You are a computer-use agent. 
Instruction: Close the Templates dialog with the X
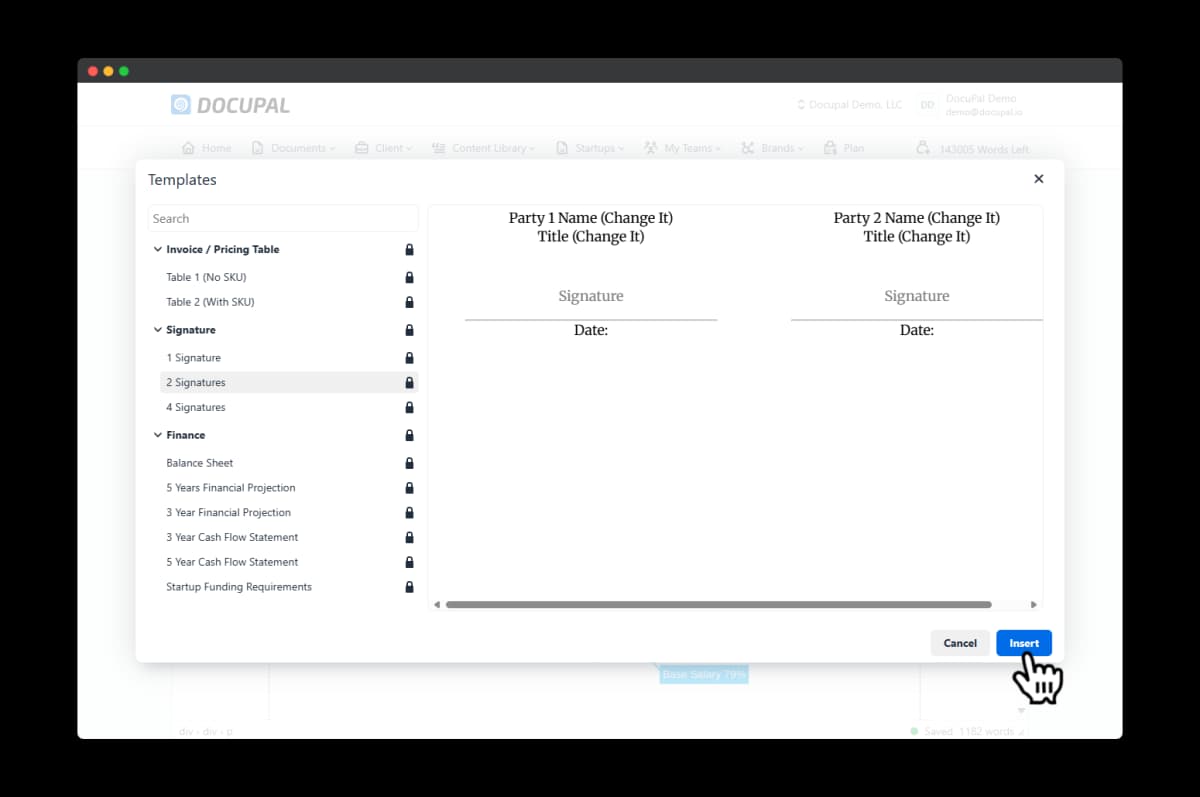pyautogui.click(x=1038, y=179)
